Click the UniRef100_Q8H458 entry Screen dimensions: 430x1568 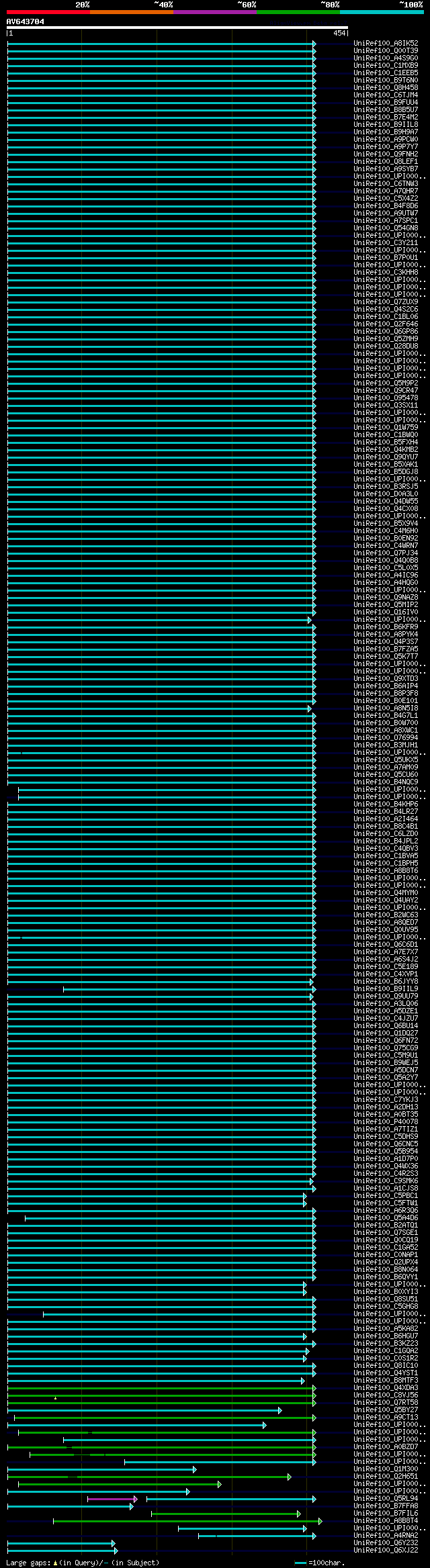coord(386,88)
